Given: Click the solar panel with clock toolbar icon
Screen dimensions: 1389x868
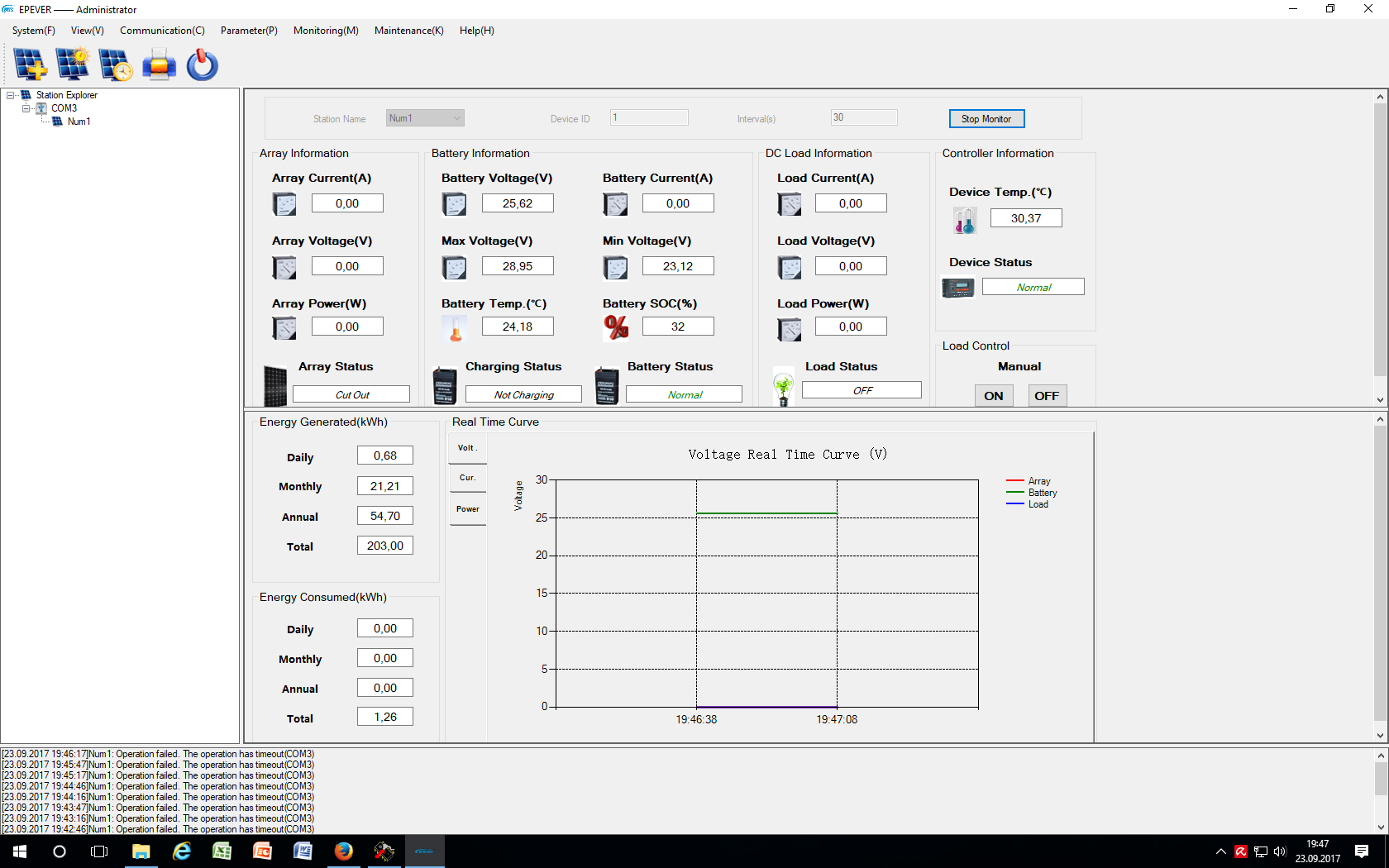Looking at the screenshot, I should 115,64.
